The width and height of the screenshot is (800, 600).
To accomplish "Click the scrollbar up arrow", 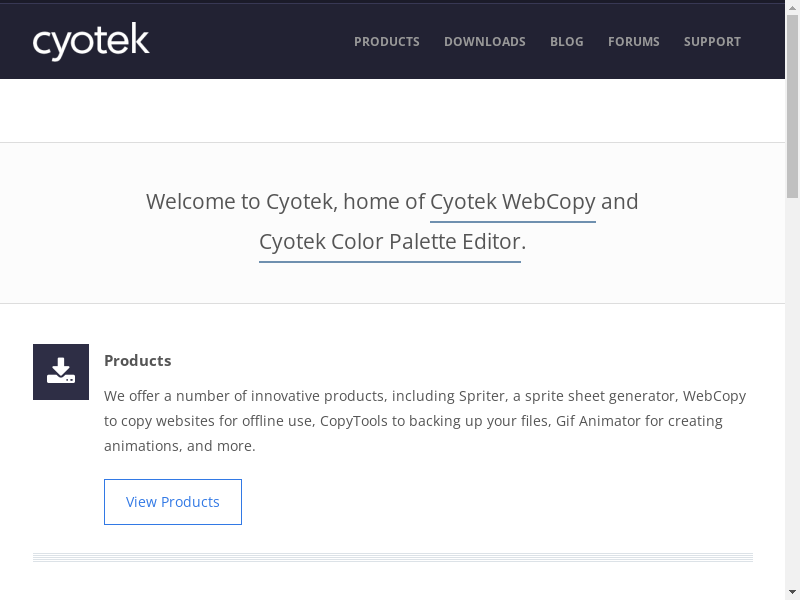I will [792, 6].
